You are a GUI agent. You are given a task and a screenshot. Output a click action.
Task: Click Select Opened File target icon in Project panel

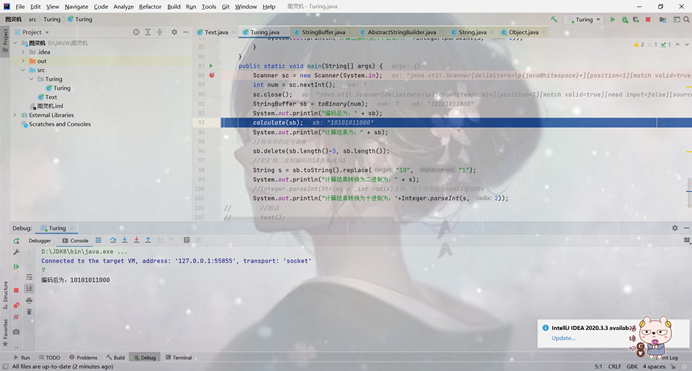click(x=136, y=32)
